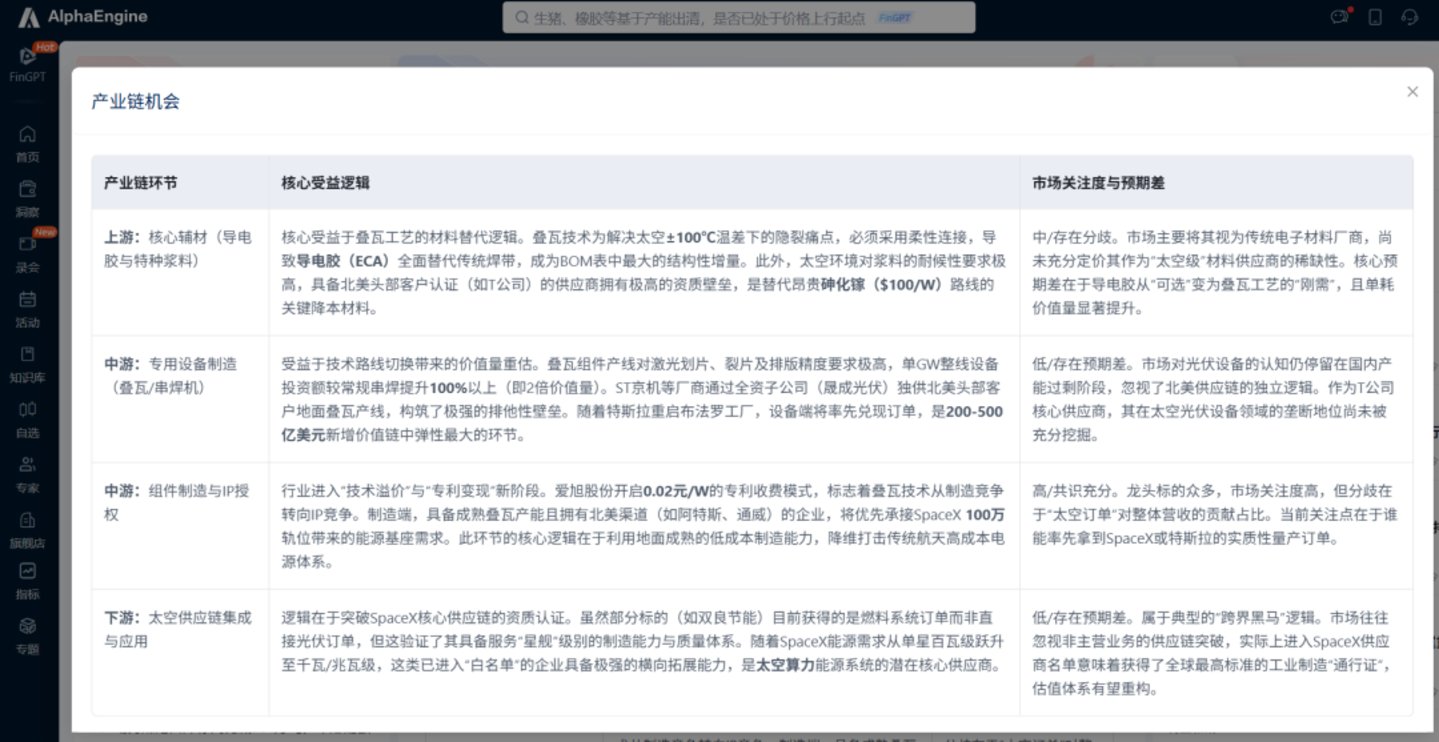Viewport: 1439px width, 742px height.
Task: Open the 专题 topics section
Action: (28, 635)
